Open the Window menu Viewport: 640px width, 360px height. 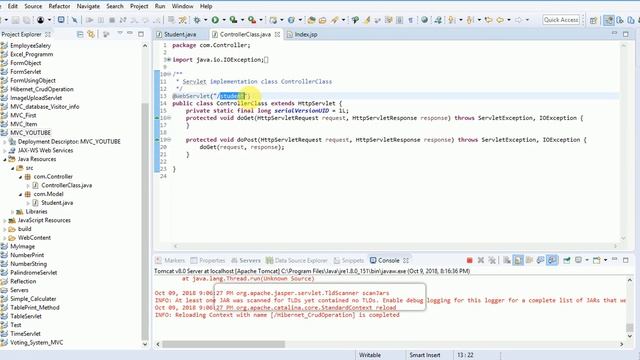182,6
